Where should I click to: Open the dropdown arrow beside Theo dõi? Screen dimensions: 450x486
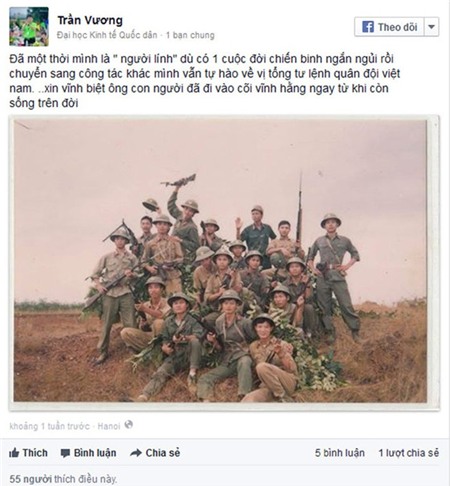tap(431, 27)
